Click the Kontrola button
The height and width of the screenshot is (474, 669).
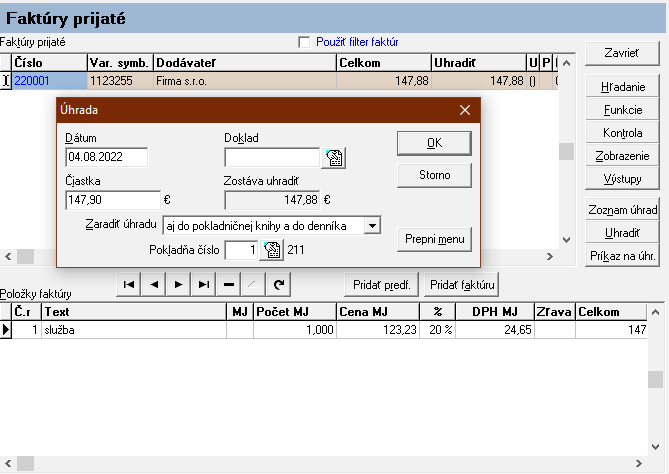[622, 133]
